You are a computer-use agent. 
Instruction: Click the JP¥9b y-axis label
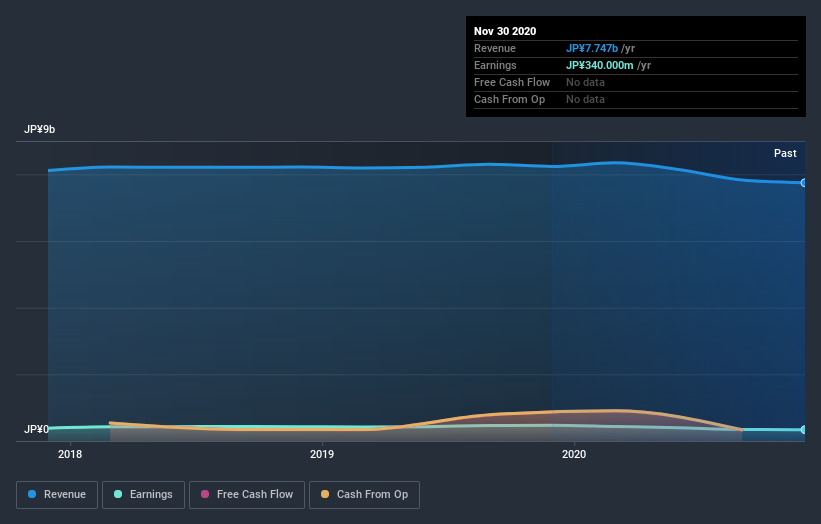point(39,129)
